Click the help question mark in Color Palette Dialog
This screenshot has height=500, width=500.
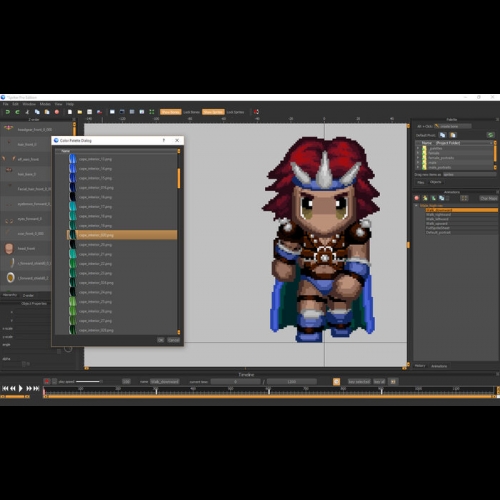[164, 140]
